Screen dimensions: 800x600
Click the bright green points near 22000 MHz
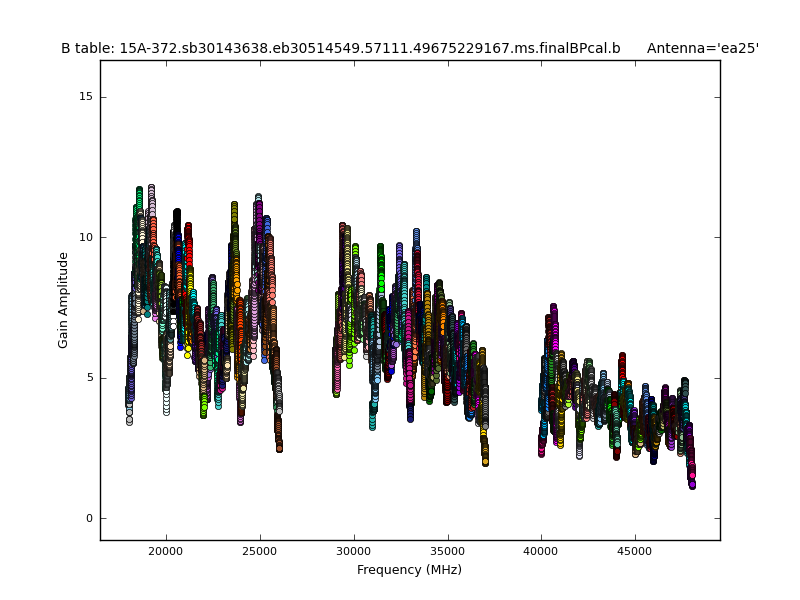point(204,405)
